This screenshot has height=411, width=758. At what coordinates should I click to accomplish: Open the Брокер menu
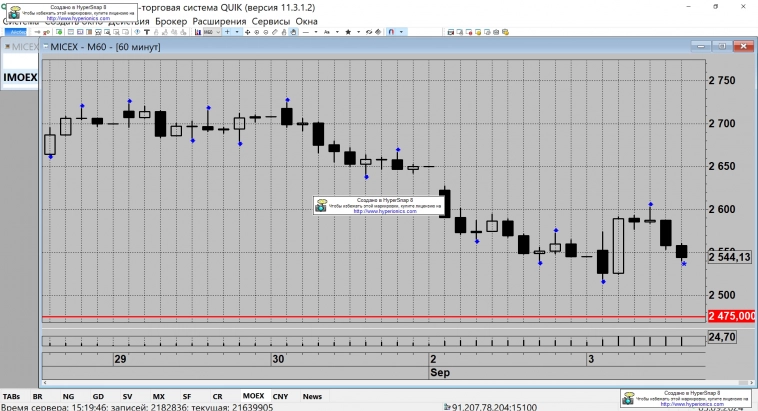171,21
